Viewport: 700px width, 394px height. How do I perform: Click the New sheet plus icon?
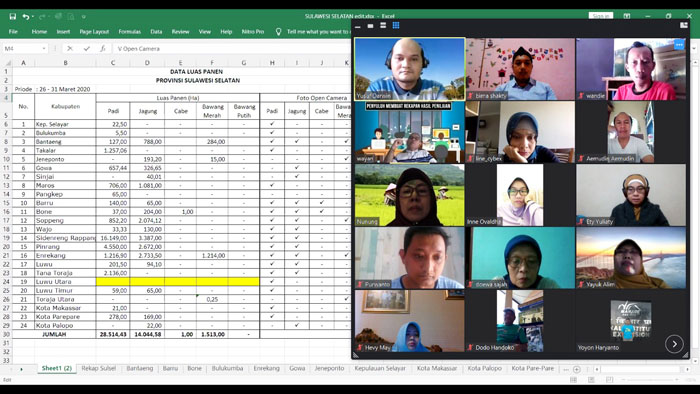tap(577, 369)
